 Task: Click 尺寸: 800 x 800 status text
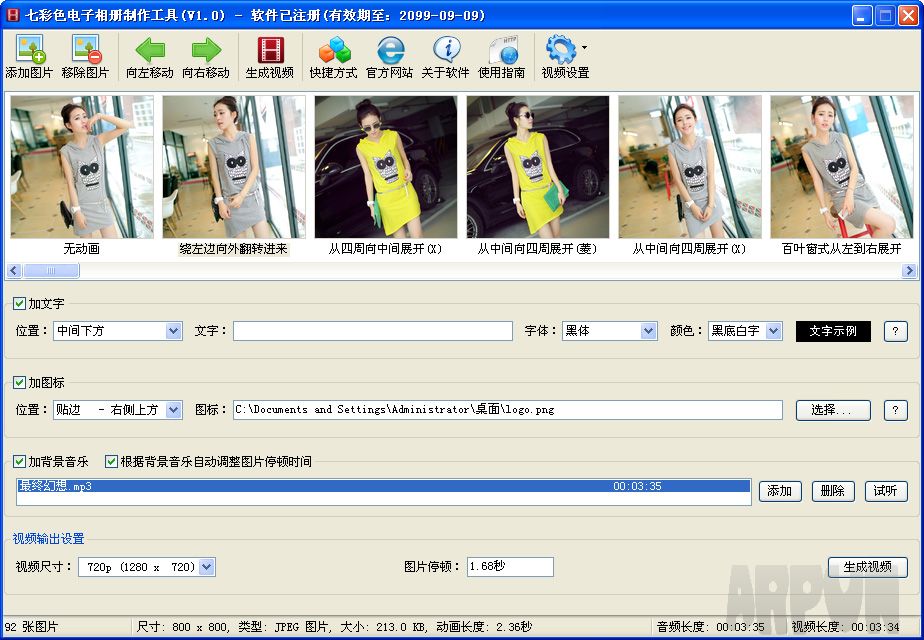point(184,627)
